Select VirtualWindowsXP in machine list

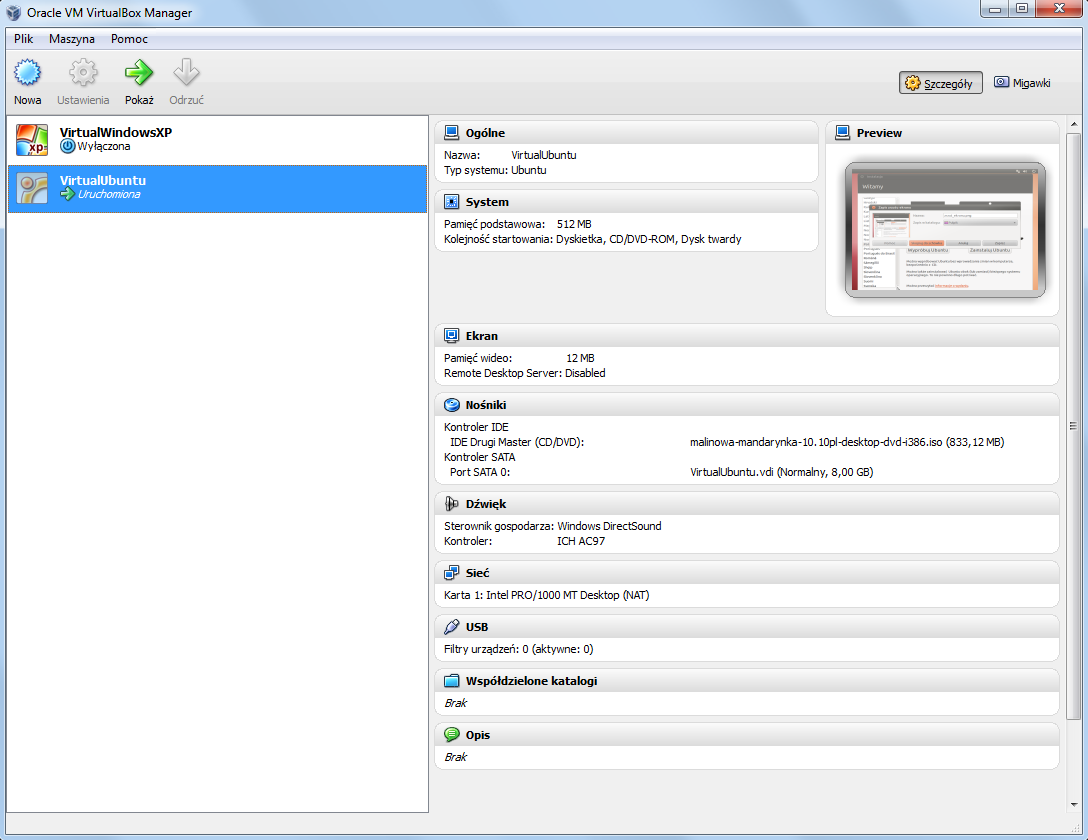[x=217, y=140]
